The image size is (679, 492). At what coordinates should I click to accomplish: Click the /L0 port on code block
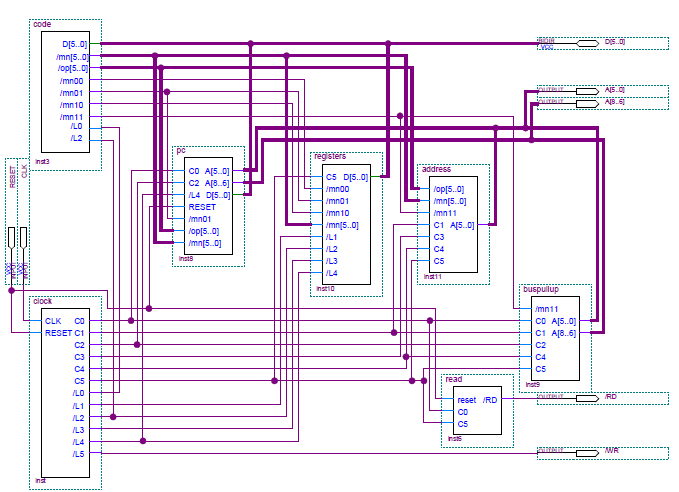point(76,126)
